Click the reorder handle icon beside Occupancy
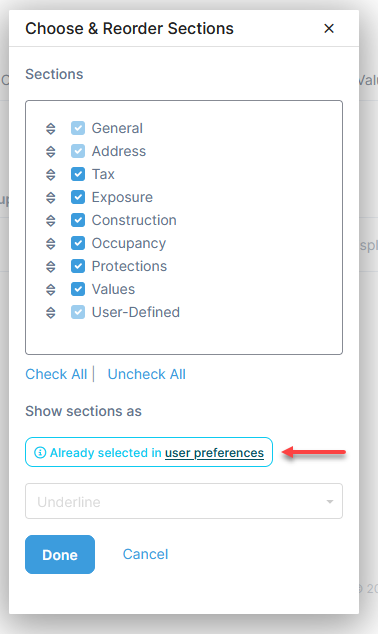The width and height of the screenshot is (378, 634). (51, 244)
